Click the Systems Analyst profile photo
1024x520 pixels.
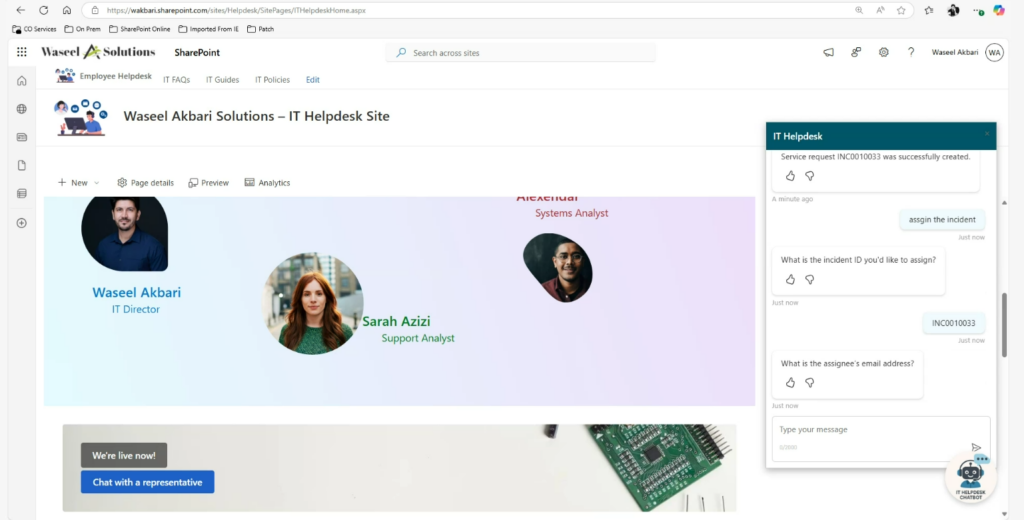tap(558, 268)
